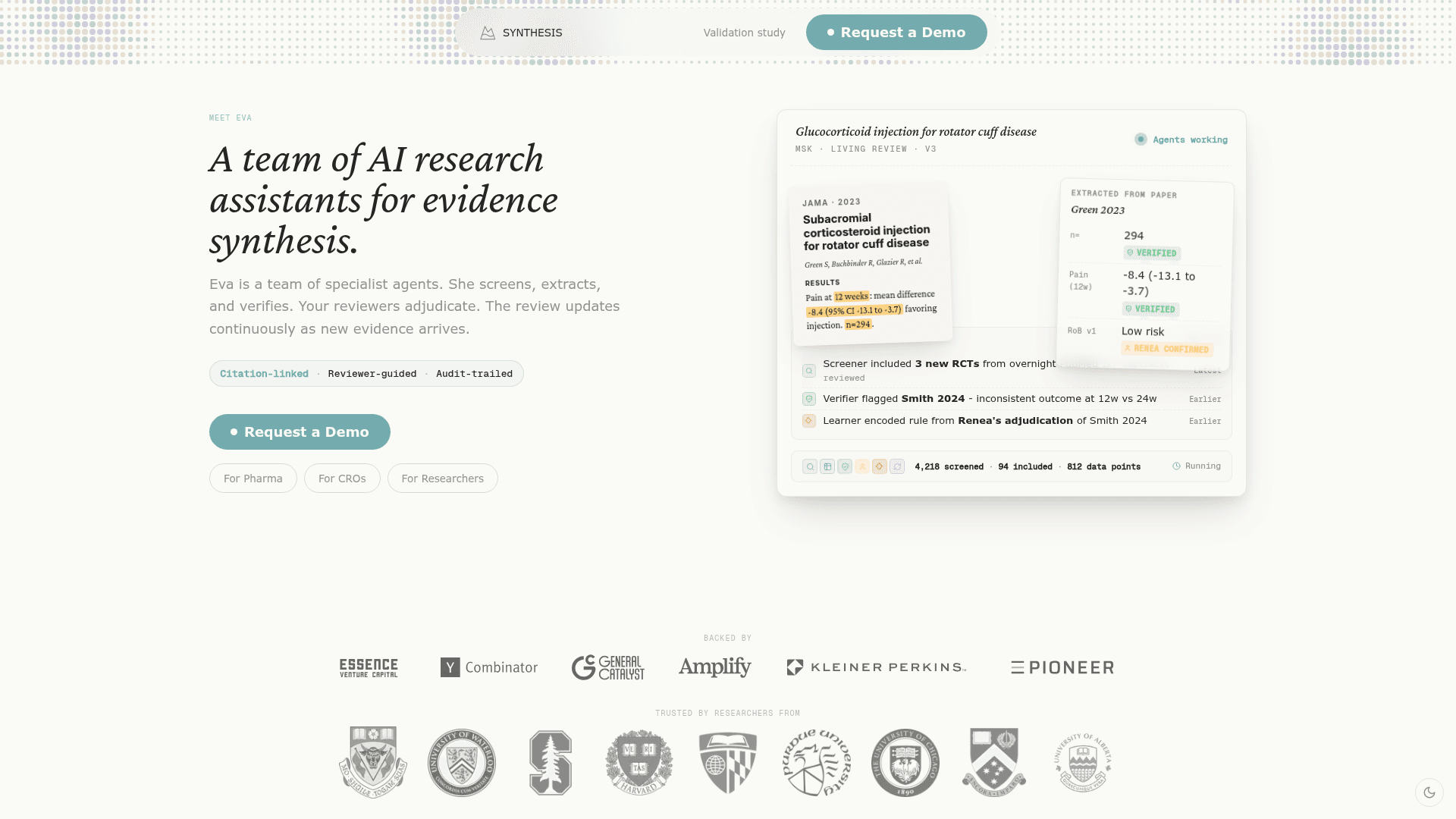Click the JAMA 2023 paper card
Screen dimensions: 1456x819
coord(871,263)
